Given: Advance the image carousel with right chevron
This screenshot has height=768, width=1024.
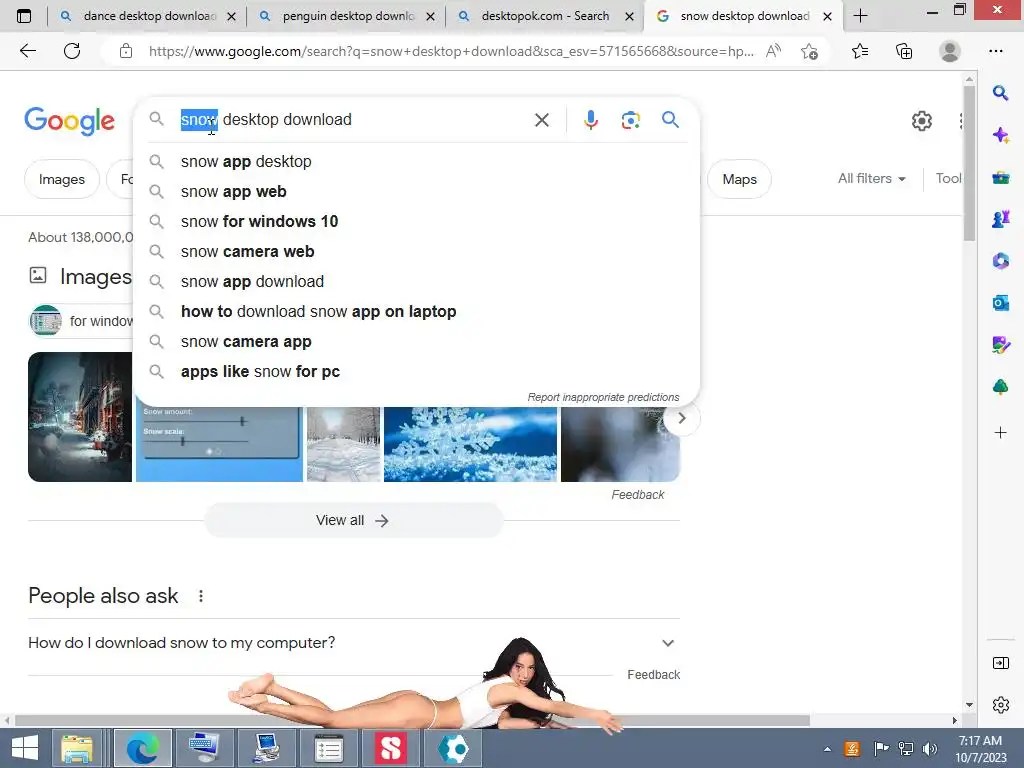Looking at the screenshot, I should tap(681, 418).
